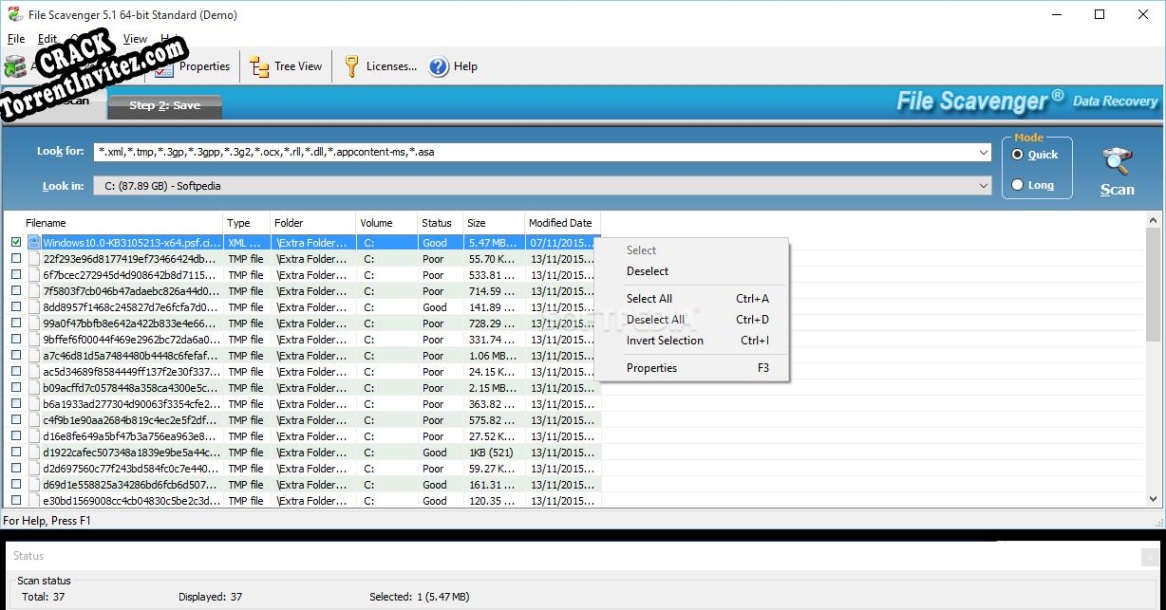Image resolution: width=1166 pixels, height=610 pixels.
Task: Open the File menu
Action: (15, 39)
